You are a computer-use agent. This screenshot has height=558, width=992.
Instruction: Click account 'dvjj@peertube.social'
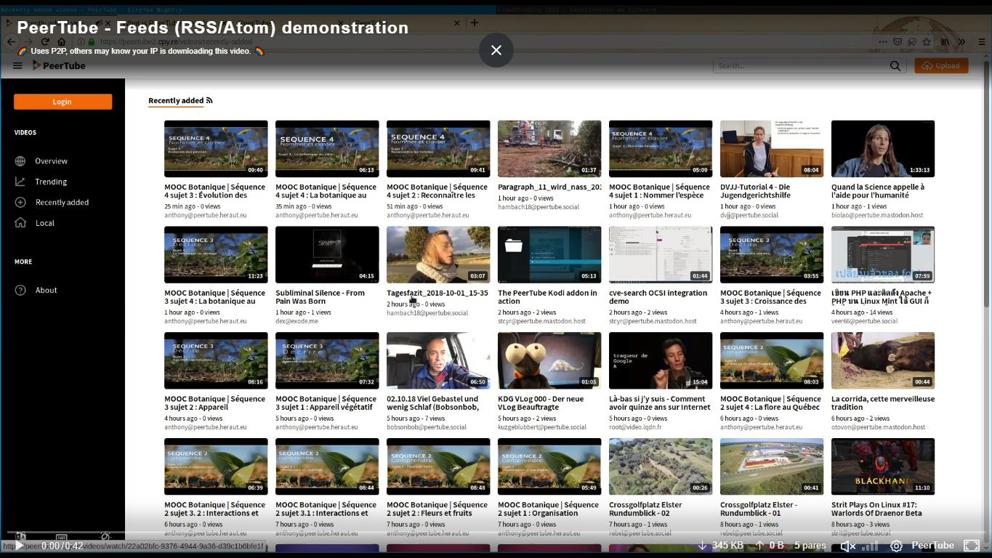click(749, 215)
